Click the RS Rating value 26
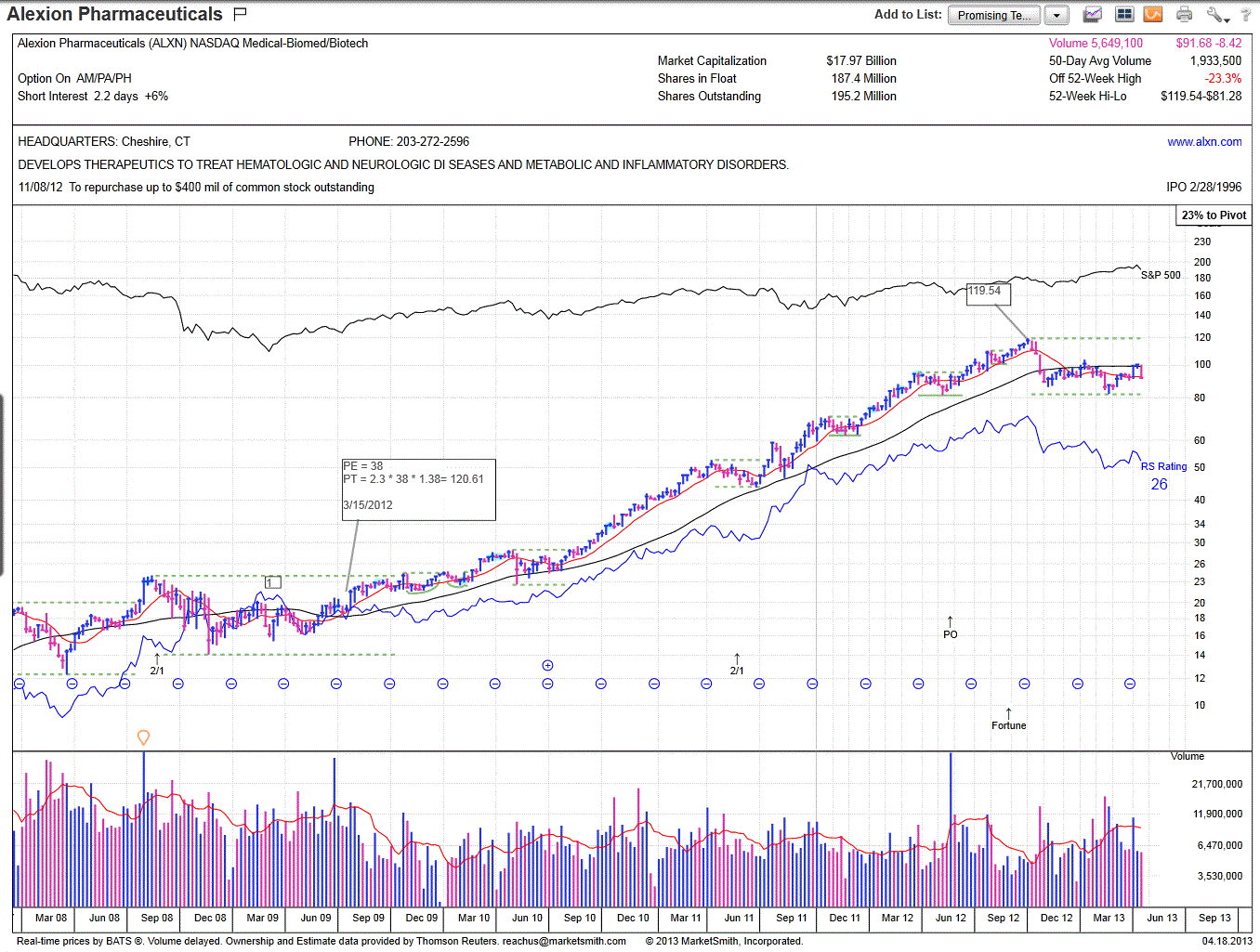1260x952 pixels. pos(1159,484)
